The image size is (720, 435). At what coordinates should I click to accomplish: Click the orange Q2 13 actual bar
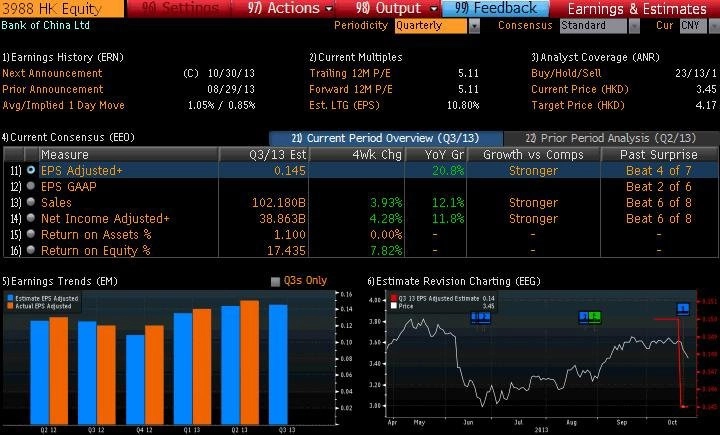pyautogui.click(x=249, y=362)
